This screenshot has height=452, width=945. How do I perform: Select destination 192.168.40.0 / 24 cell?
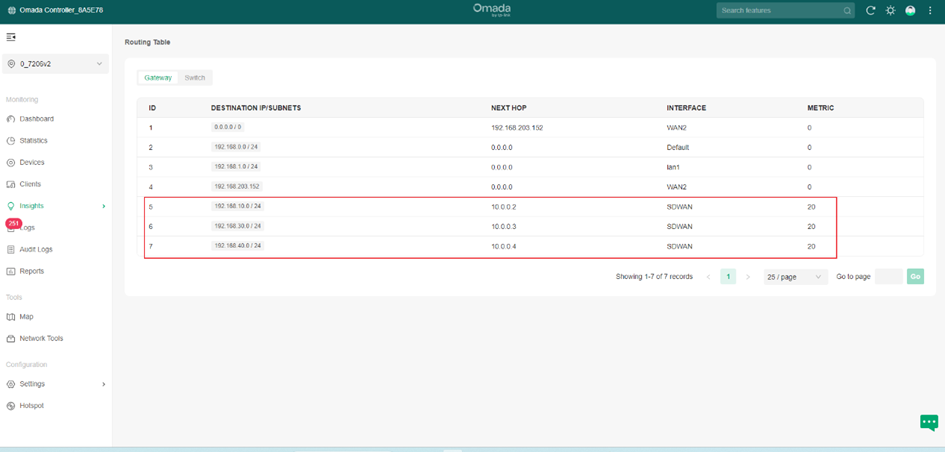[x=237, y=246]
